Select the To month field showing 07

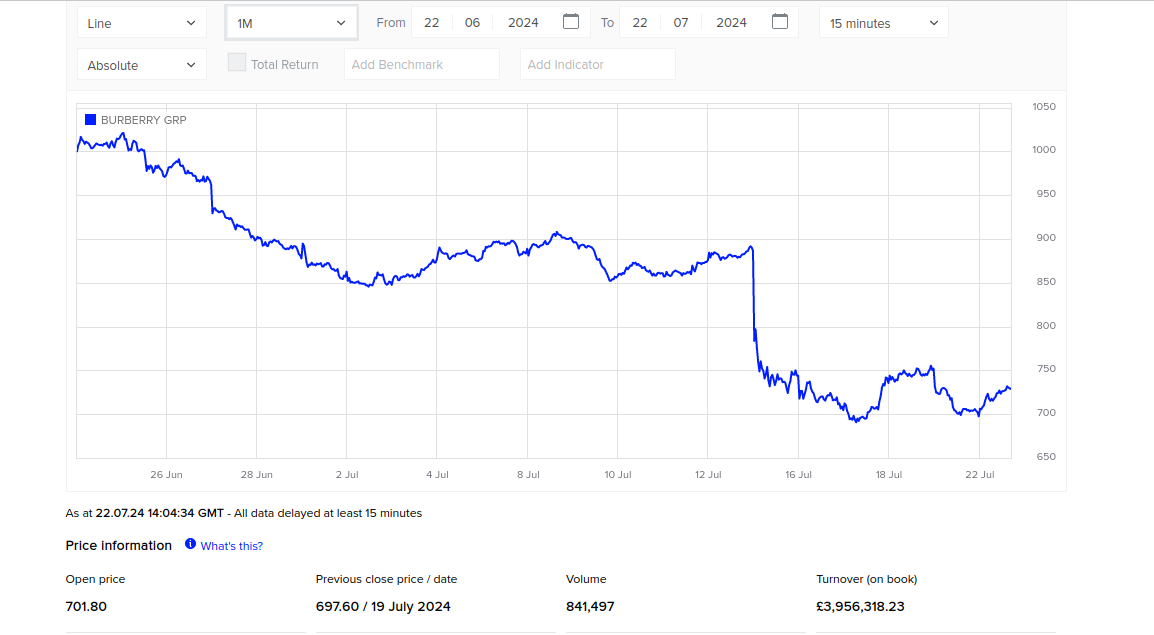point(681,22)
